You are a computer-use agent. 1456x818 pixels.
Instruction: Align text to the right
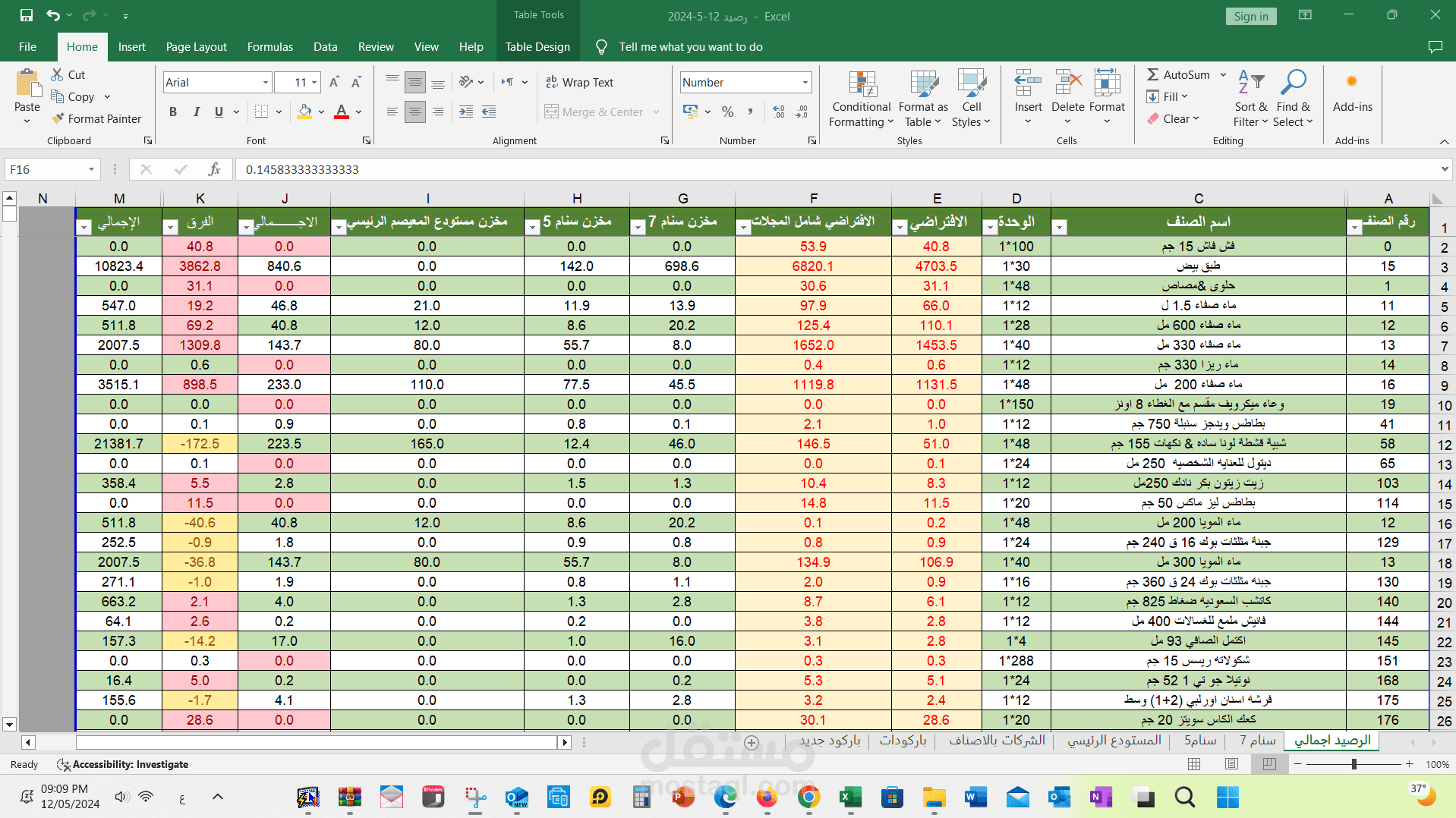tap(438, 112)
